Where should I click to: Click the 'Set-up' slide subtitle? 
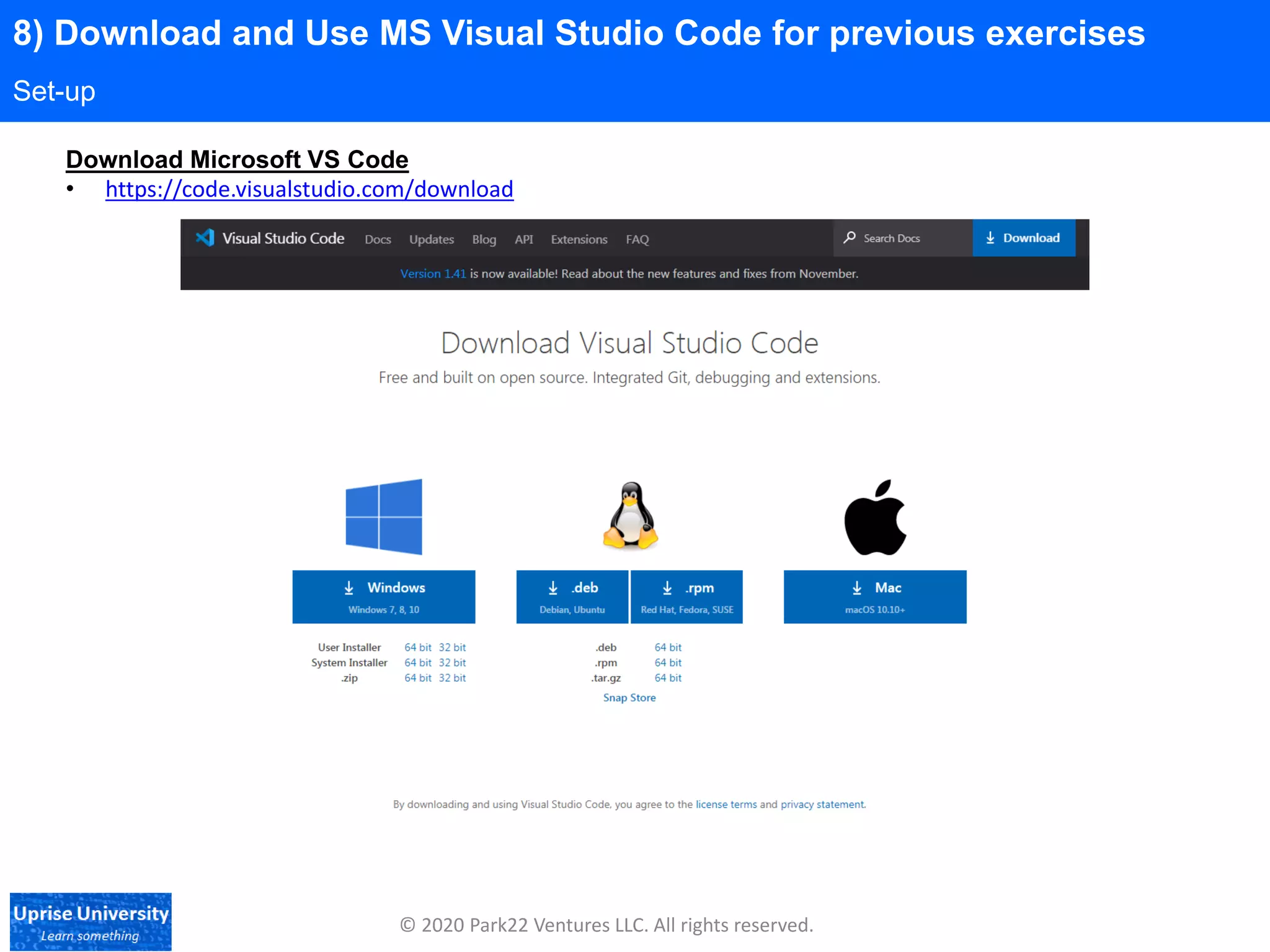point(55,91)
